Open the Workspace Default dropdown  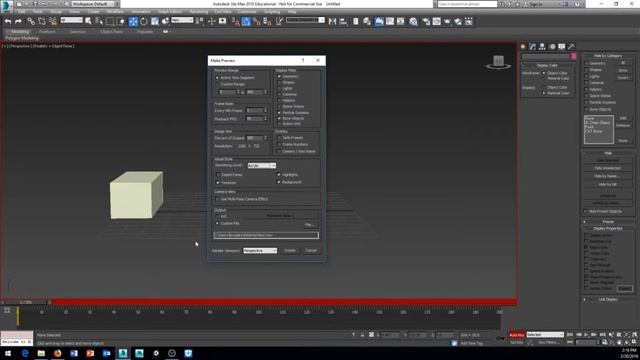point(93,4)
